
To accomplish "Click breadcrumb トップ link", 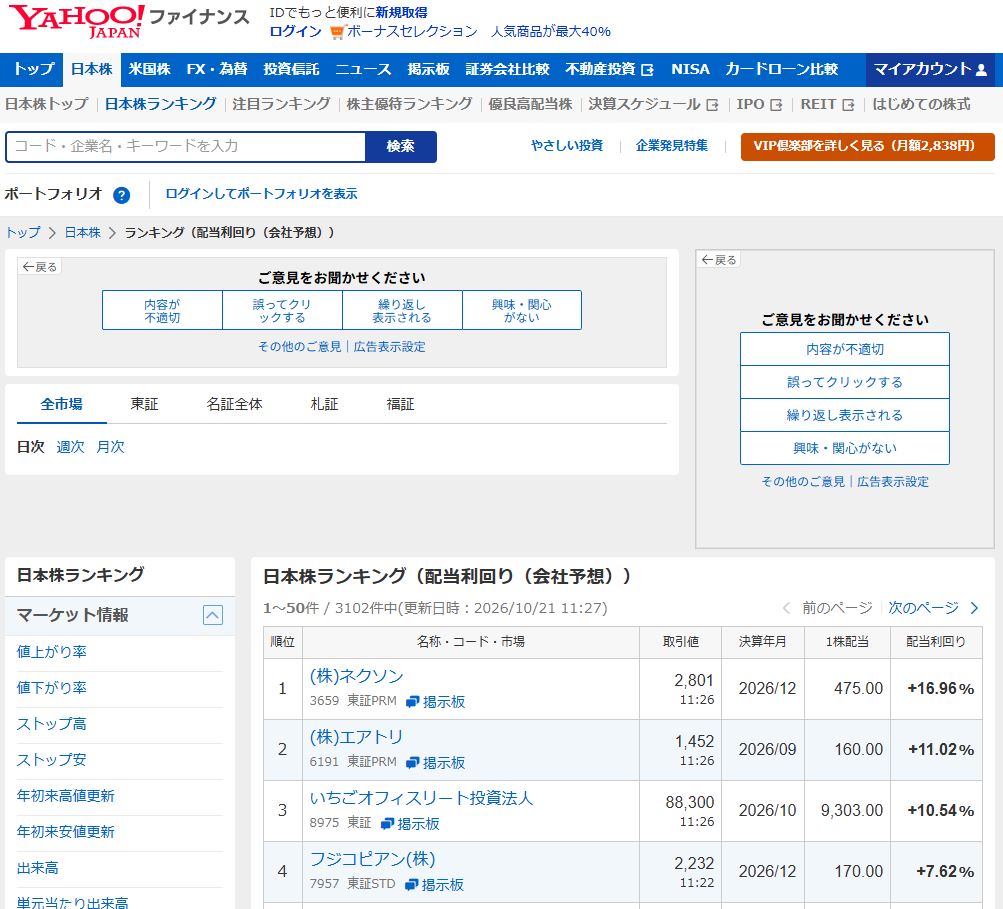I will pos(23,233).
